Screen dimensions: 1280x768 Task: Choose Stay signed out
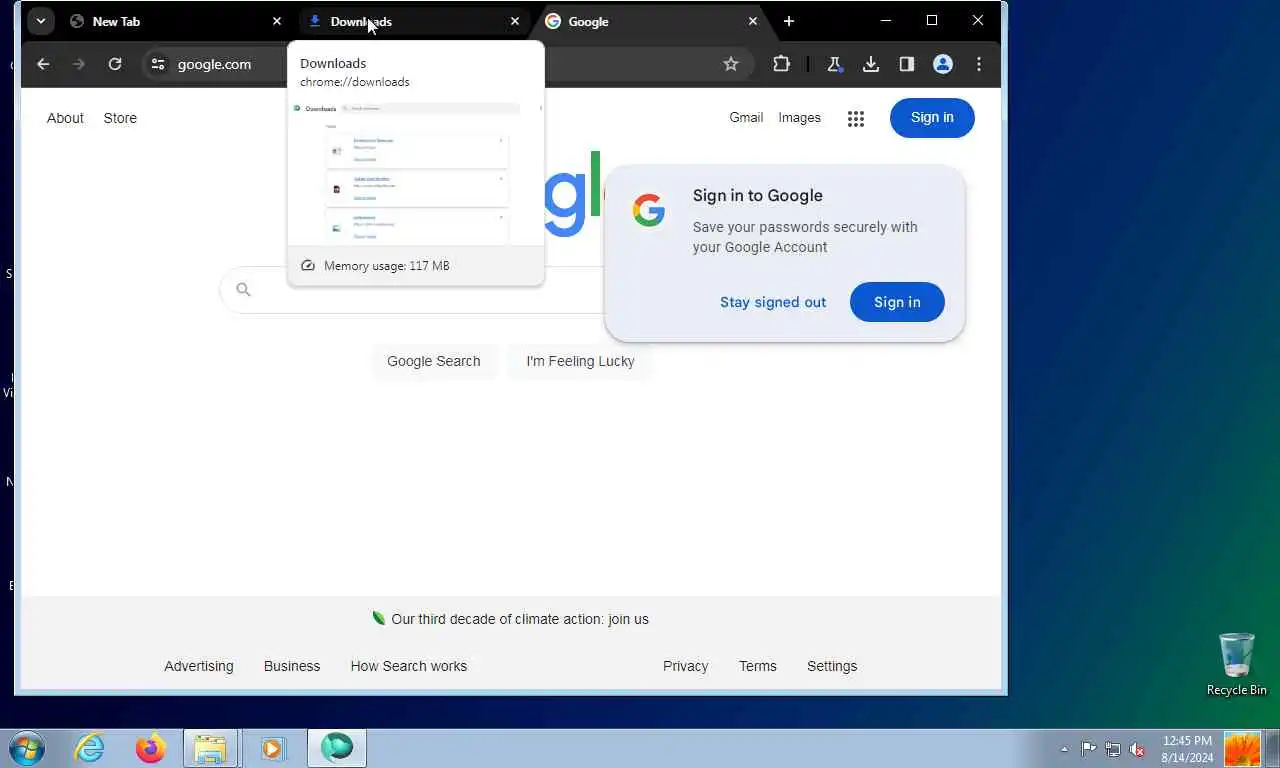pos(773,302)
